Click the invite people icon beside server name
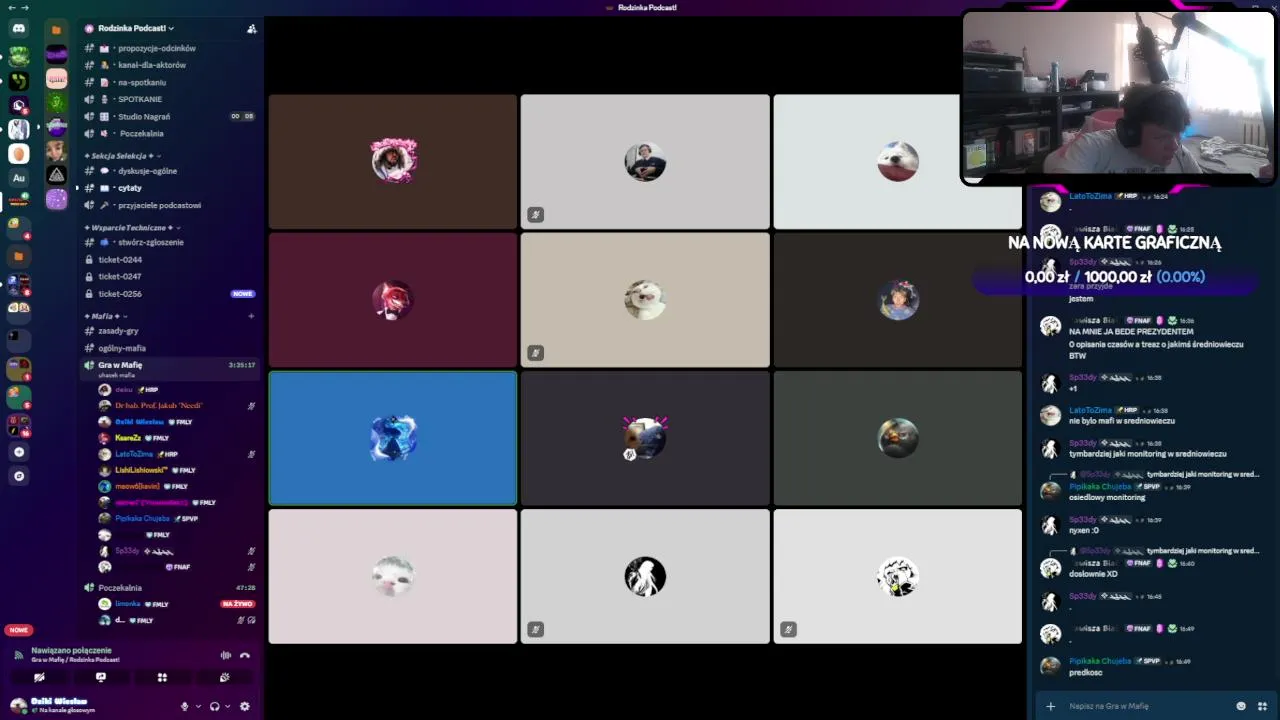This screenshot has width=1280, height=720. (251, 28)
